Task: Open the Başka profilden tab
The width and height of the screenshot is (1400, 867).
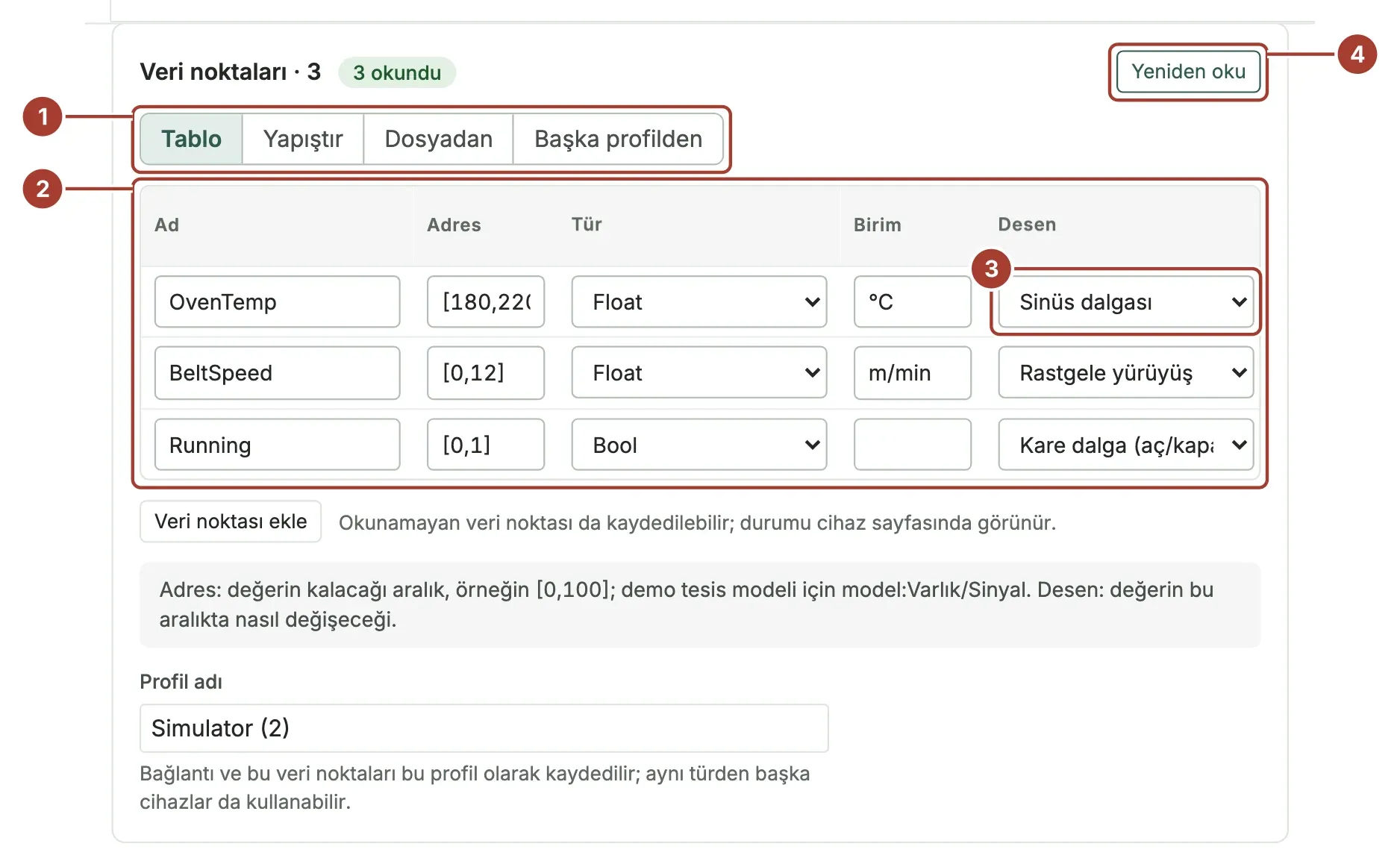Action: click(618, 139)
